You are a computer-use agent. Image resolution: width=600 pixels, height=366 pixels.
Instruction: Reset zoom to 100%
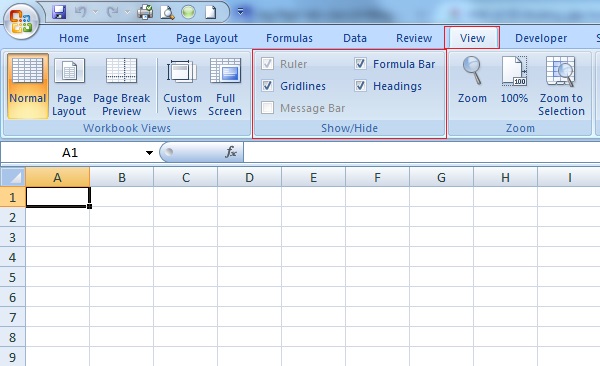click(514, 80)
